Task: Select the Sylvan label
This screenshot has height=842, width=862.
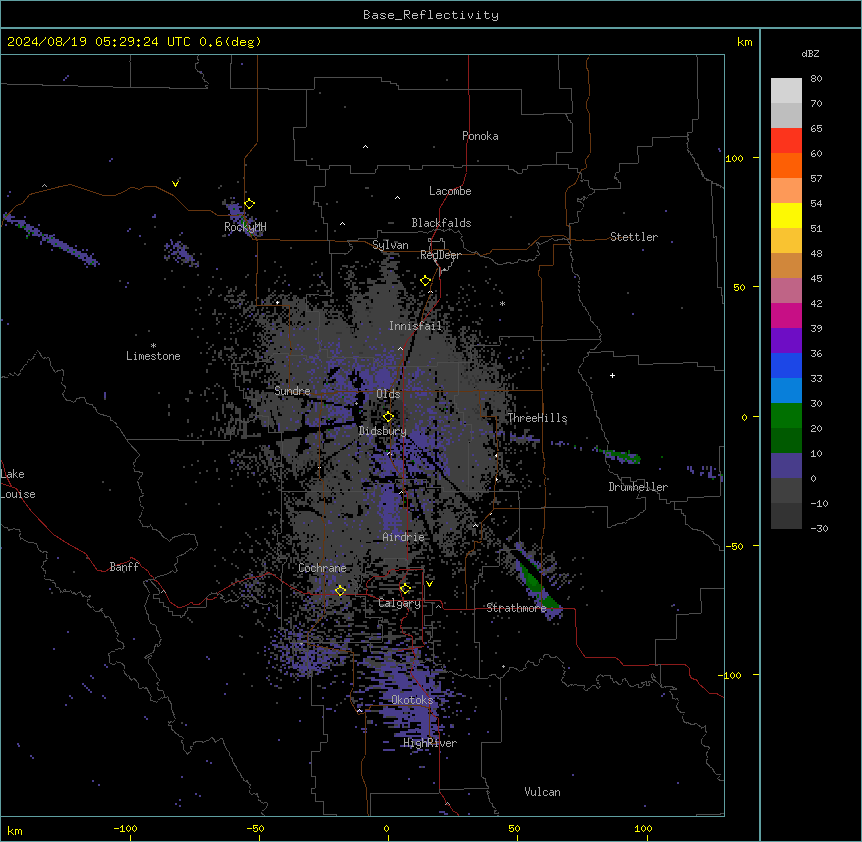Action: click(x=390, y=245)
